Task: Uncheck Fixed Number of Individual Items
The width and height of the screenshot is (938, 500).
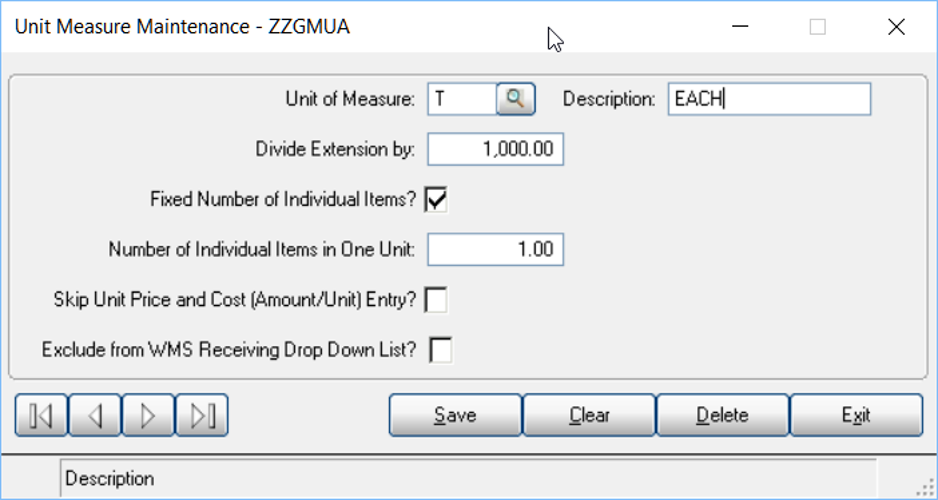Action: pos(436,199)
